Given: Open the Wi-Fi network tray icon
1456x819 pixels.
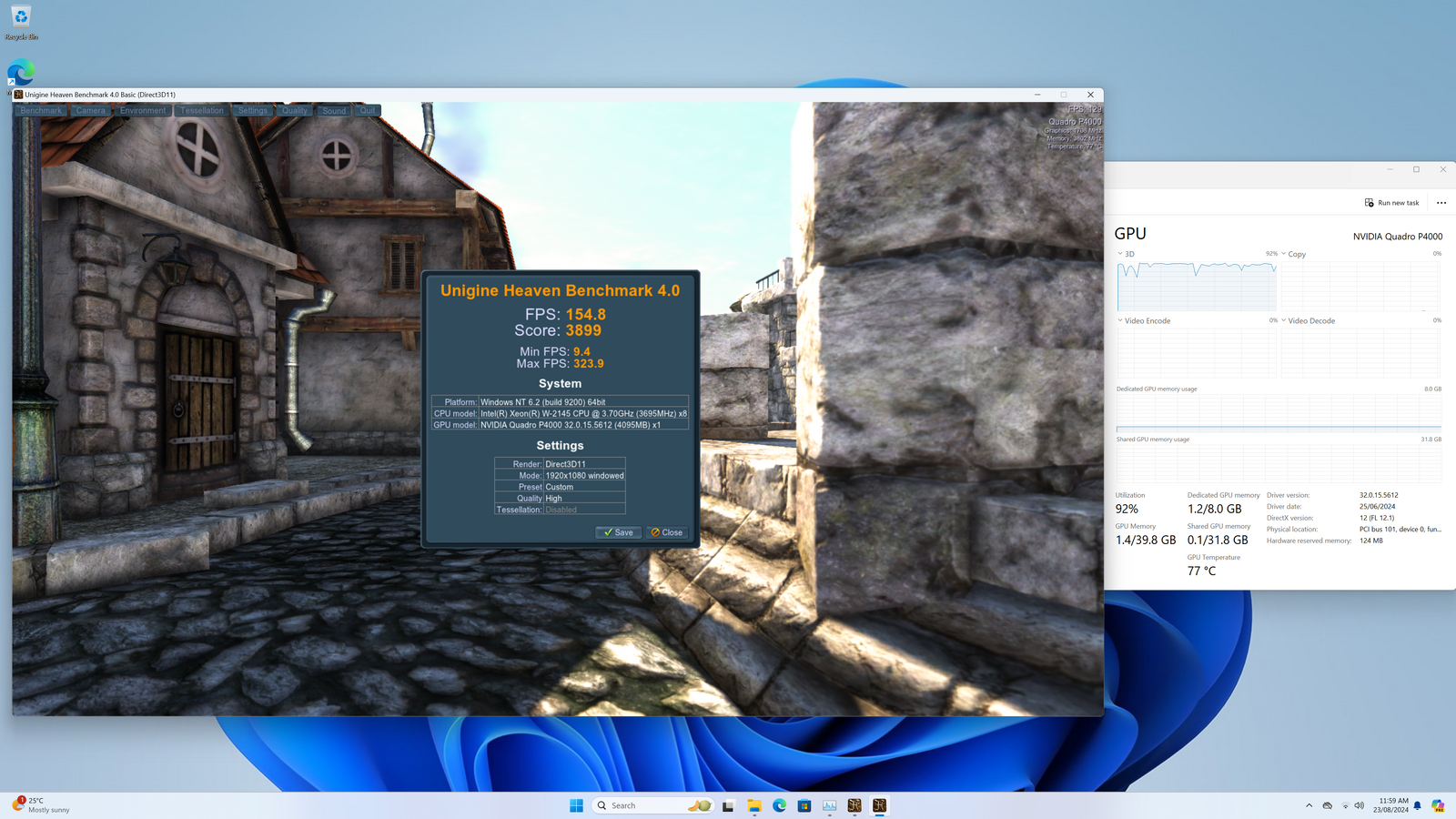Looking at the screenshot, I should click(x=1345, y=805).
